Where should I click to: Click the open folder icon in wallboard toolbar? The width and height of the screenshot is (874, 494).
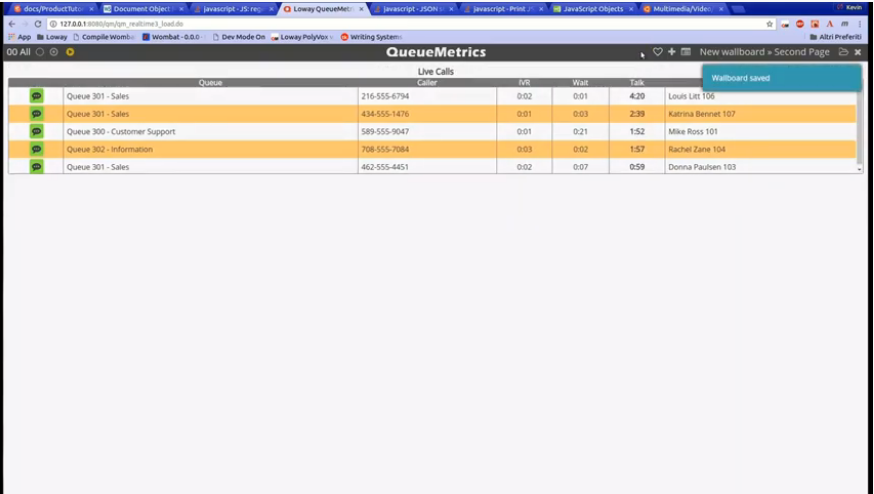[843, 52]
